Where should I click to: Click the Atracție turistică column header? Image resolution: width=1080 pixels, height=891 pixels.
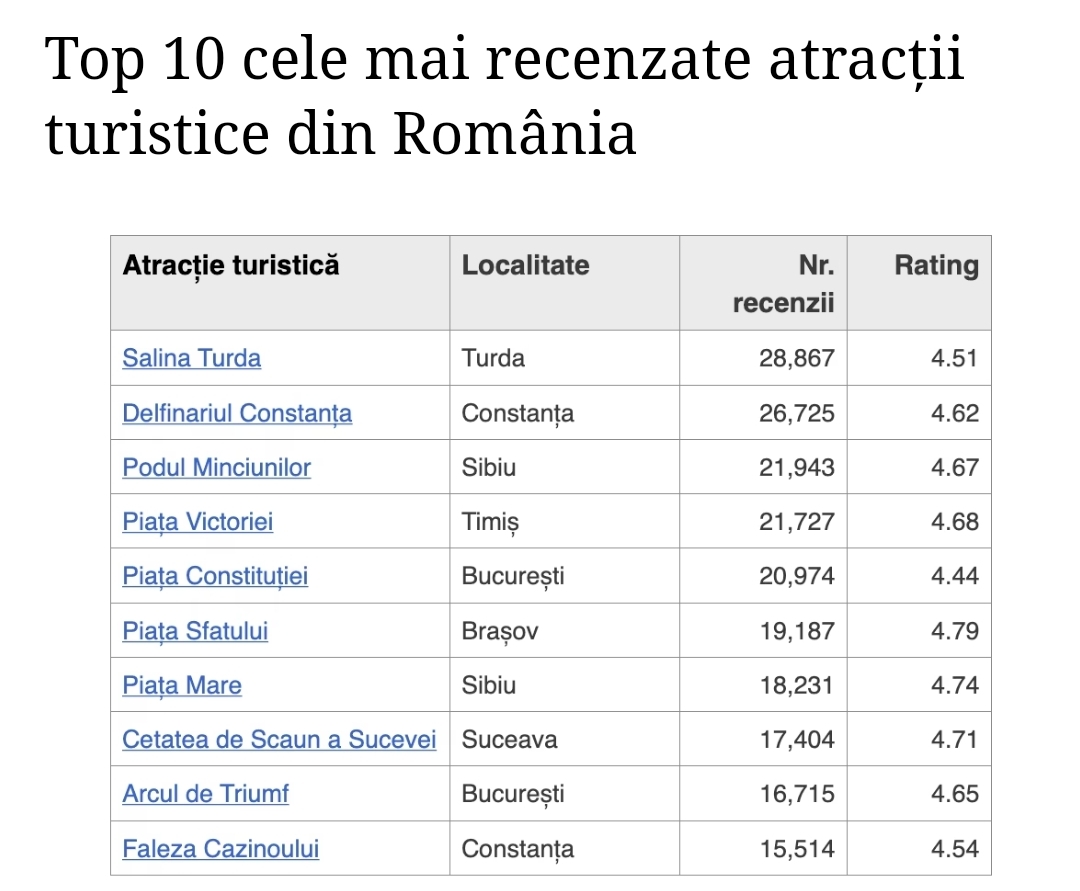coord(280,283)
